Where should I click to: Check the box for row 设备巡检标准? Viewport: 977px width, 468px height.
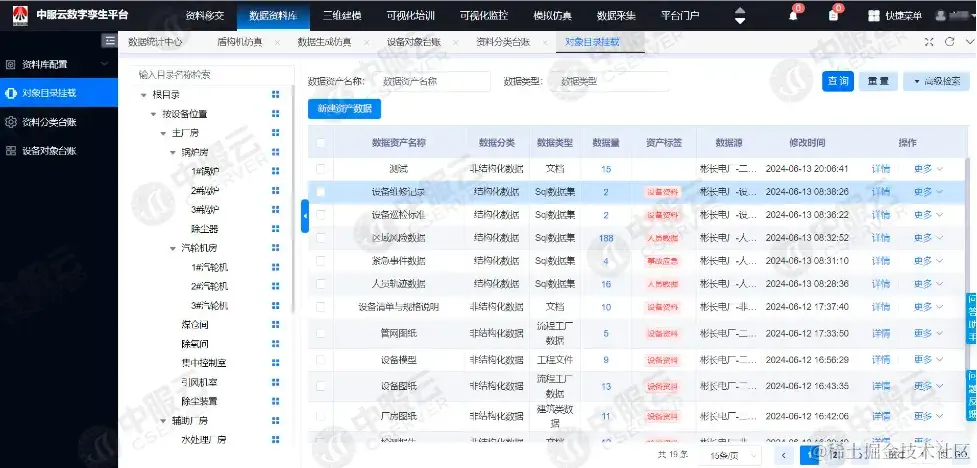click(320, 215)
